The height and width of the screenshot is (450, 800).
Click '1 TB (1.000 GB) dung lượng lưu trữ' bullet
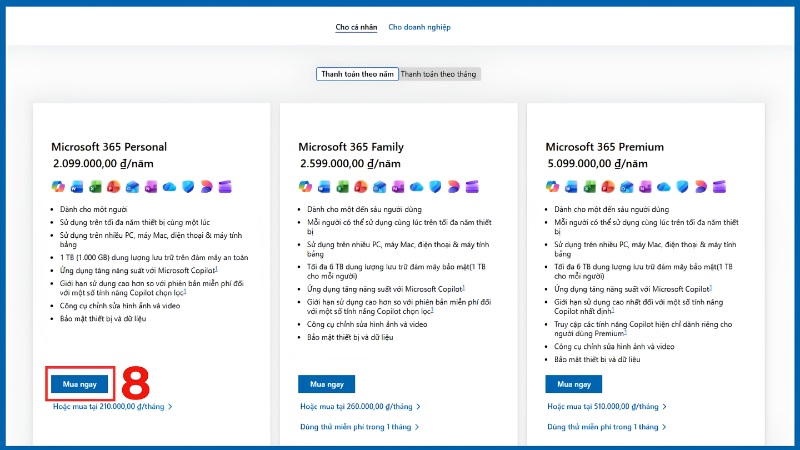(x=154, y=258)
